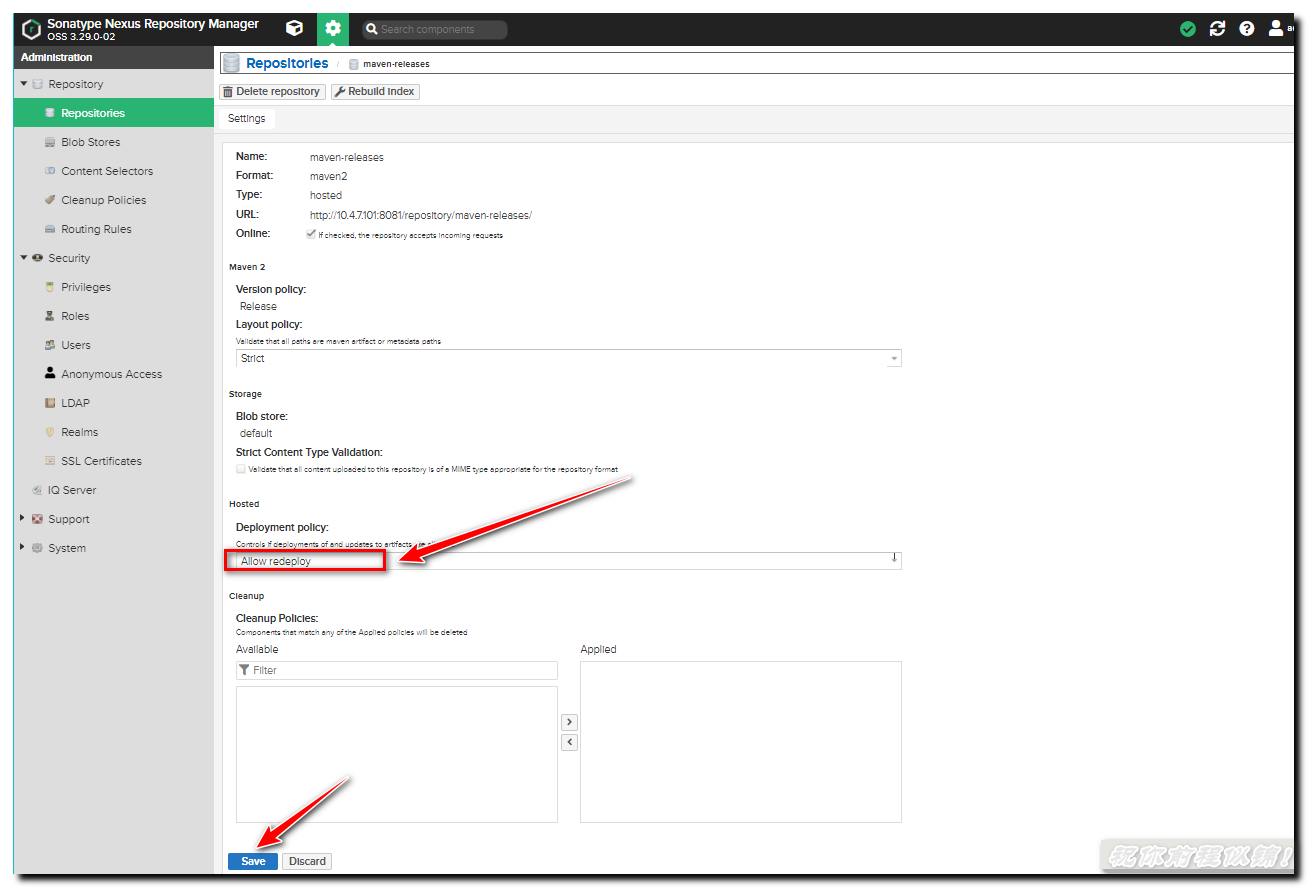Open the help question mark icon
Image resolution: width=1308 pixels, height=888 pixels.
click(1247, 29)
